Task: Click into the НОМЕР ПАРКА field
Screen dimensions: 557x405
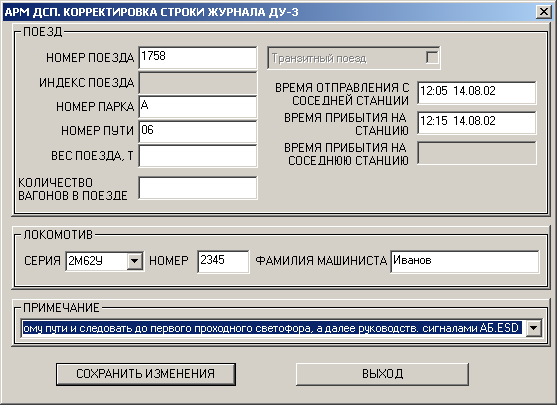Action: tap(198, 107)
